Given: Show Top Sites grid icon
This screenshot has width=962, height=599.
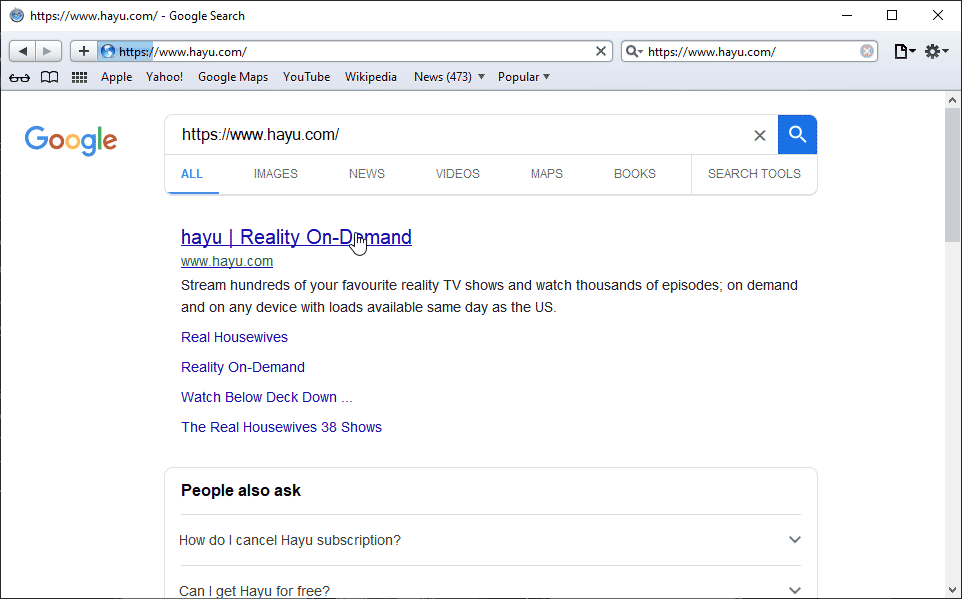Looking at the screenshot, I should pyautogui.click(x=79, y=77).
